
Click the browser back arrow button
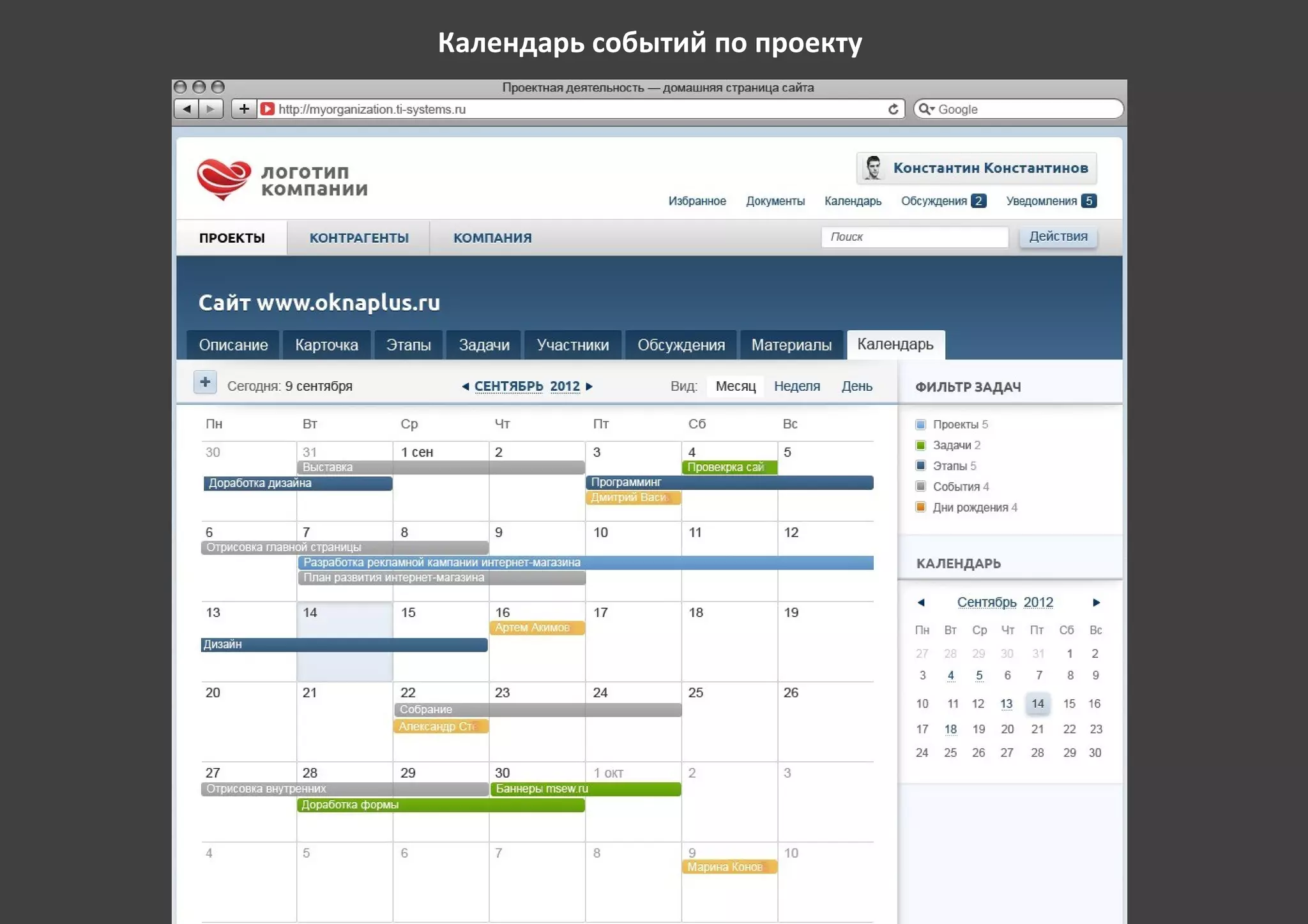pos(186,109)
